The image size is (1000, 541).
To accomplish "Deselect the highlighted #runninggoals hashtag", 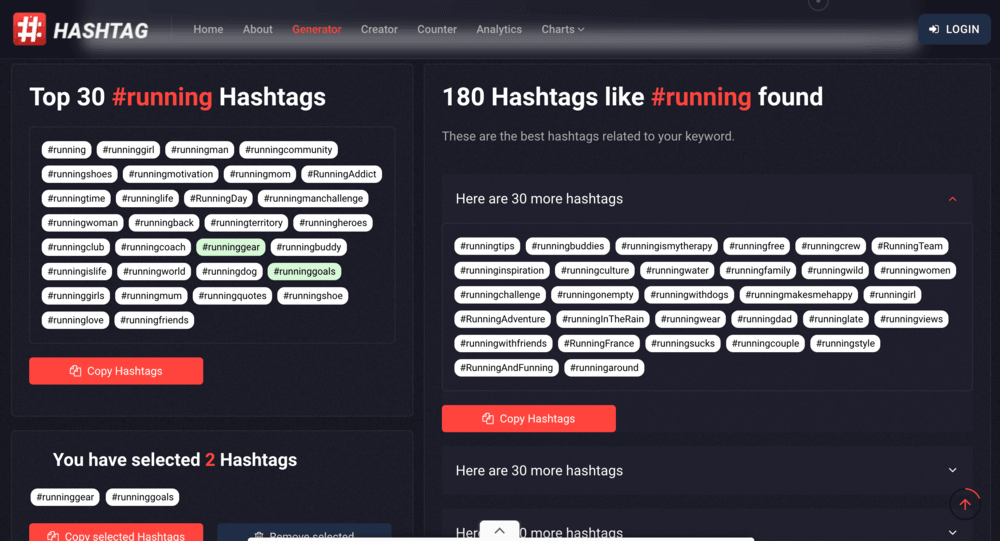I will [x=305, y=271].
